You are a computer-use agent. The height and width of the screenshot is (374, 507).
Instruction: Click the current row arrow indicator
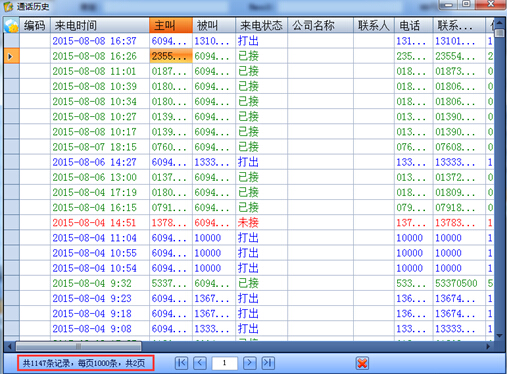point(12,56)
